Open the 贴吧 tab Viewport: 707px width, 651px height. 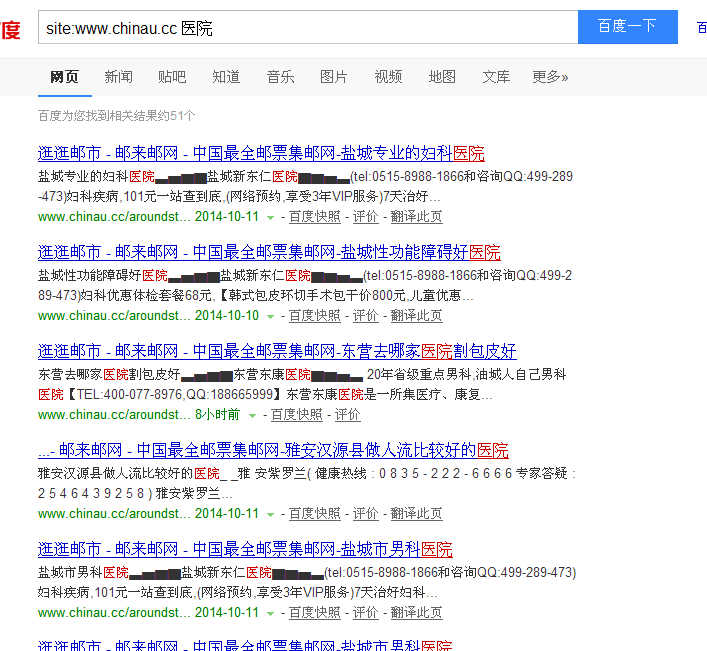point(172,77)
